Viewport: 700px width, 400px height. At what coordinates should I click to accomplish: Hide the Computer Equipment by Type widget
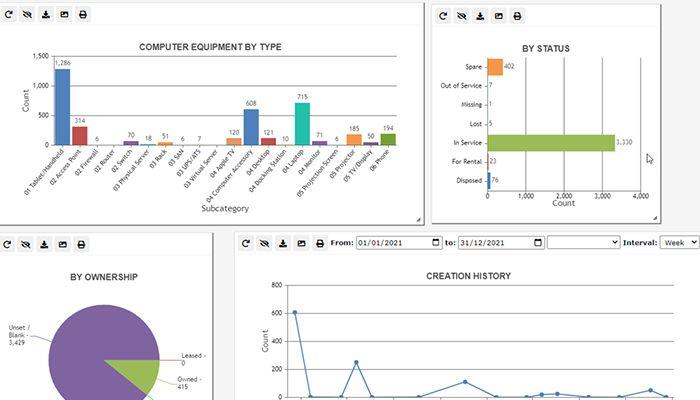pyautogui.click(x=27, y=15)
